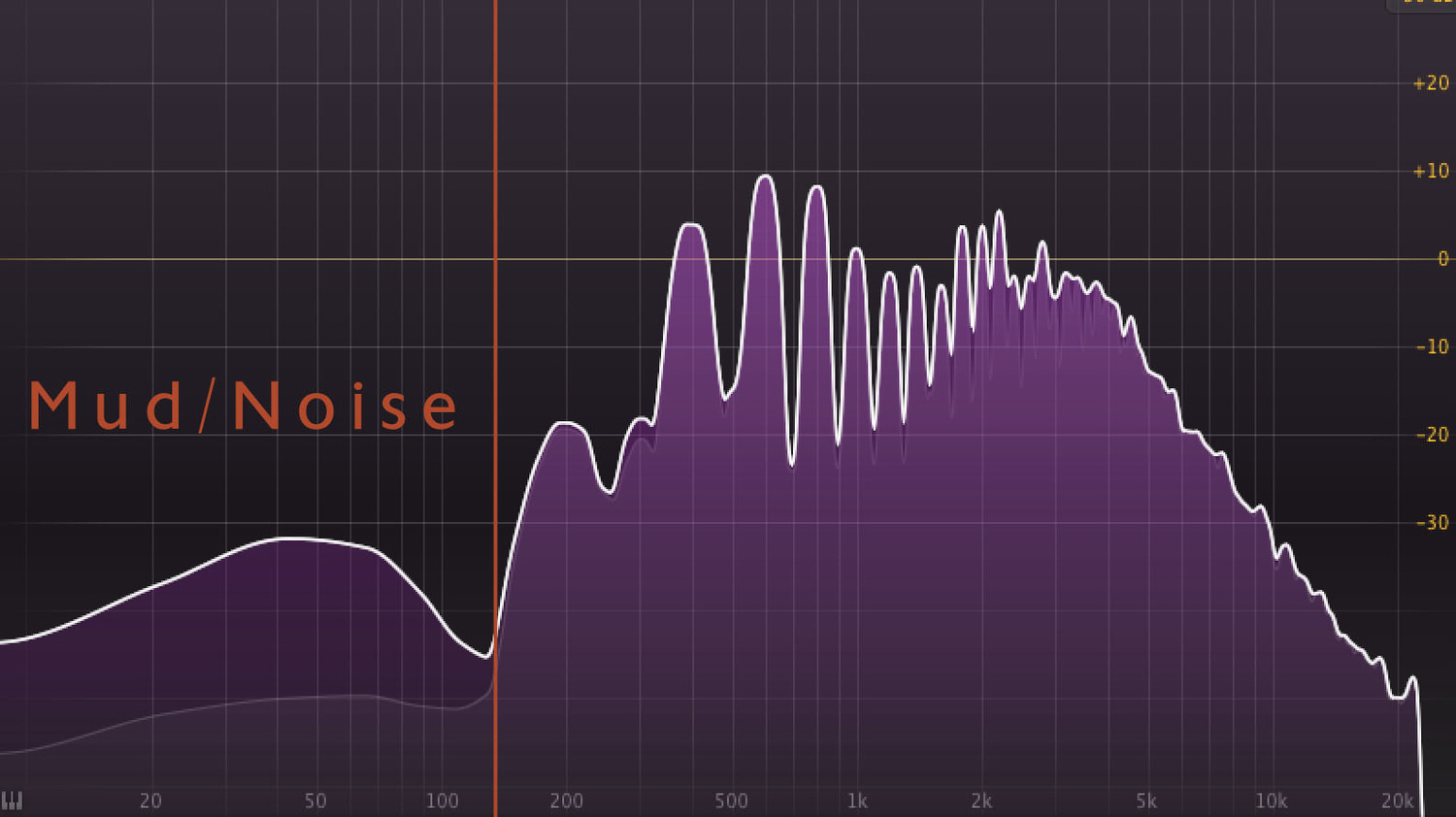The width and height of the screenshot is (1456, 817).
Task: Click the -10 dB scale label
Action: 1431,347
